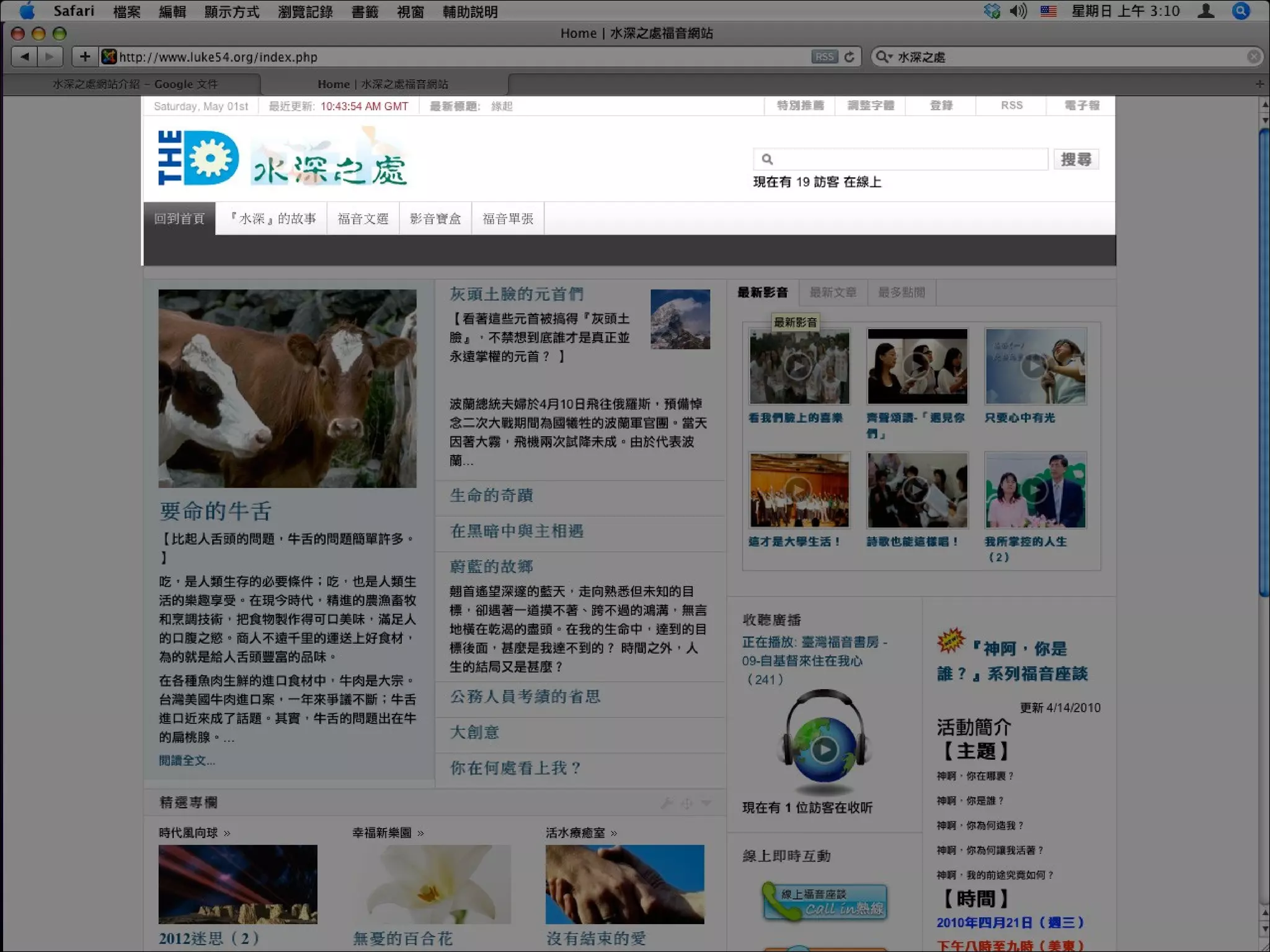
Task: Open the 閱讀全文 read more link
Action: tap(187, 760)
